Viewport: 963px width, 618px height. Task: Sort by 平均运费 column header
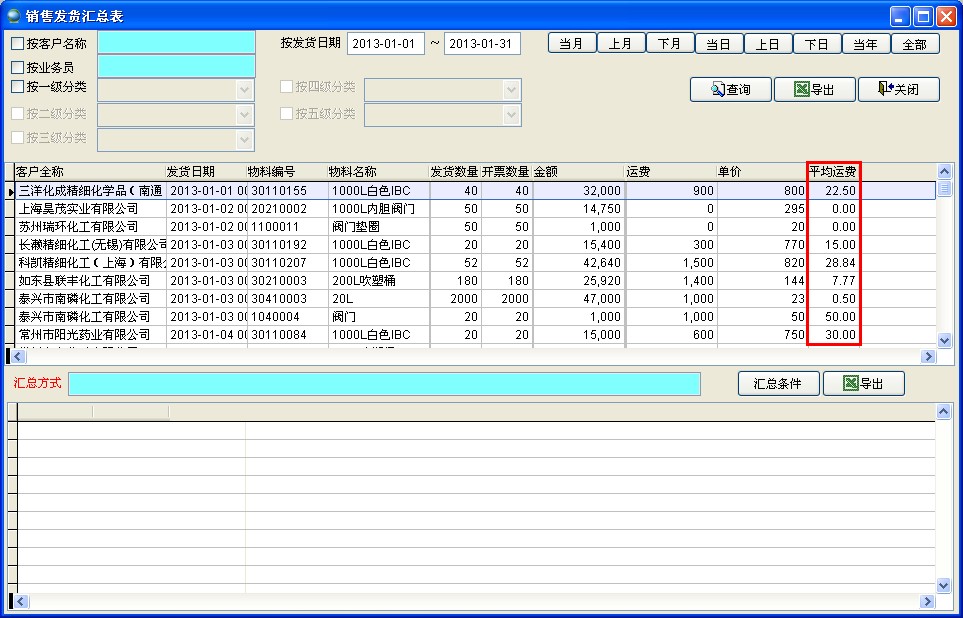833,171
